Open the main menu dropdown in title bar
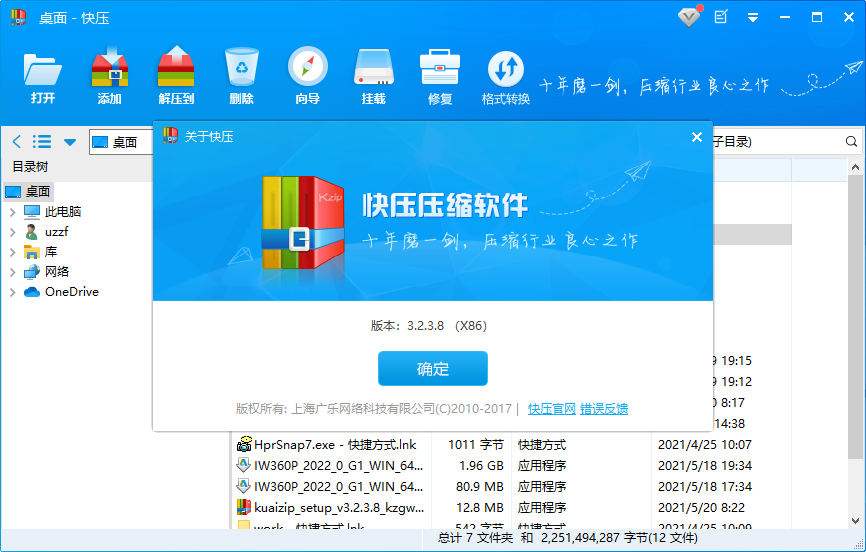 coord(753,18)
